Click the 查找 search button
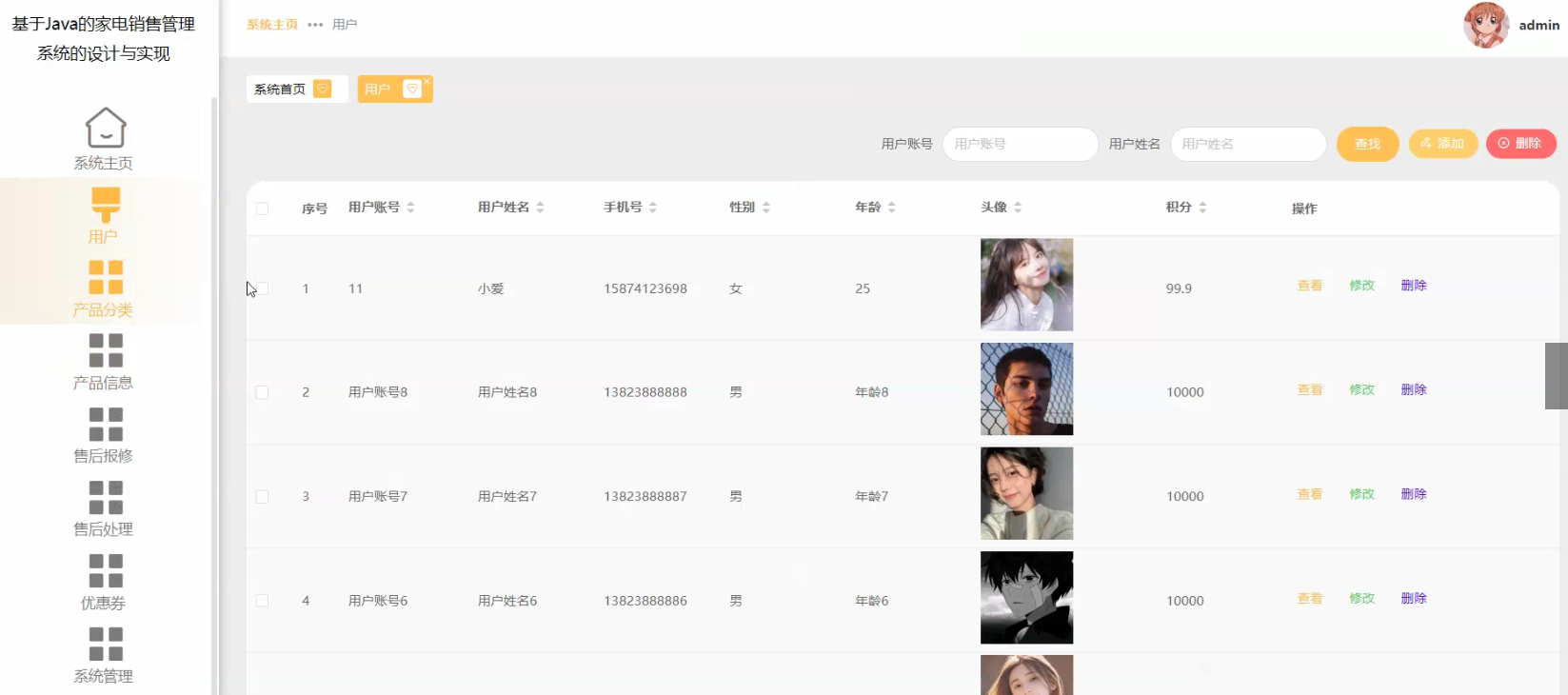The height and width of the screenshot is (695, 1568). point(1367,144)
